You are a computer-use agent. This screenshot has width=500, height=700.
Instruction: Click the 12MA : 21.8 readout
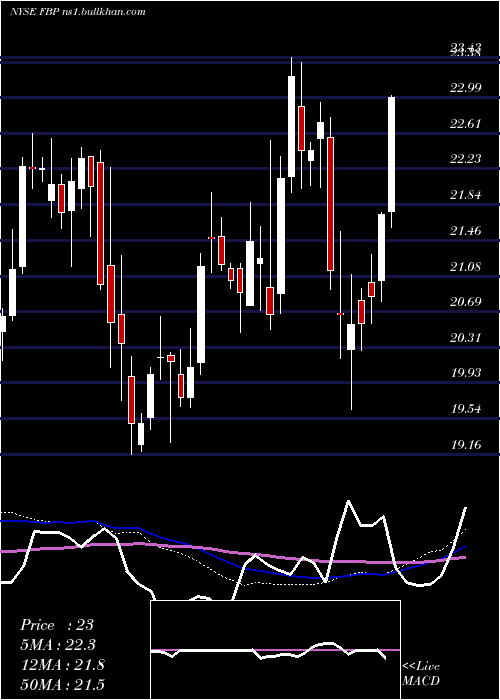click(62, 664)
